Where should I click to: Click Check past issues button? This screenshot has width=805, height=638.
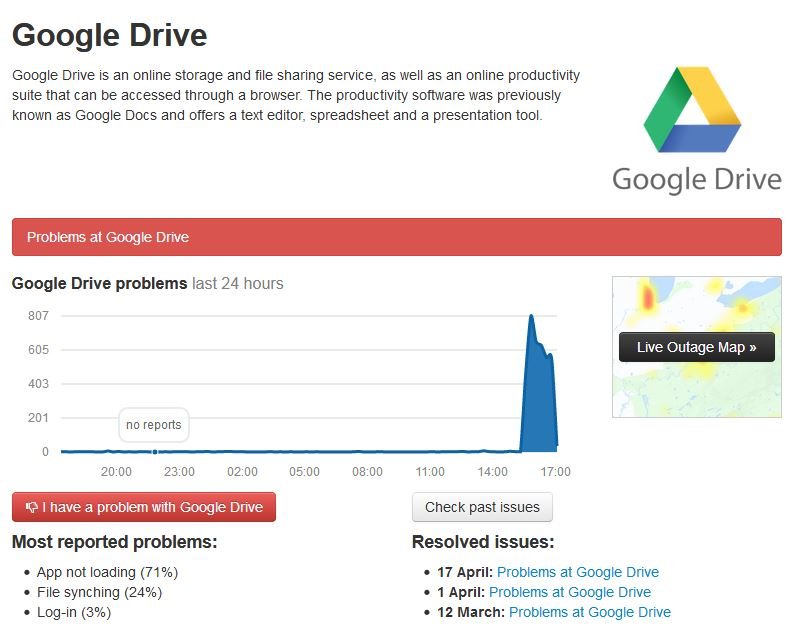[x=482, y=507]
